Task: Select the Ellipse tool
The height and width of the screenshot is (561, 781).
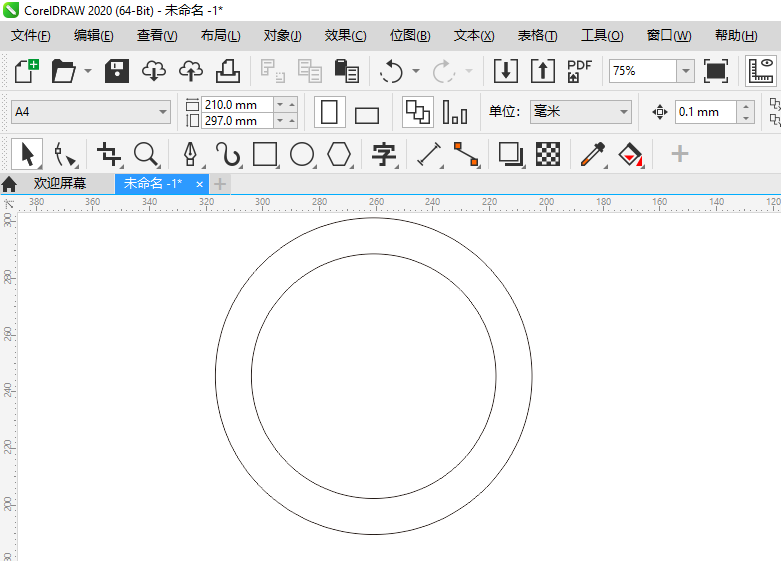Action: [302, 154]
